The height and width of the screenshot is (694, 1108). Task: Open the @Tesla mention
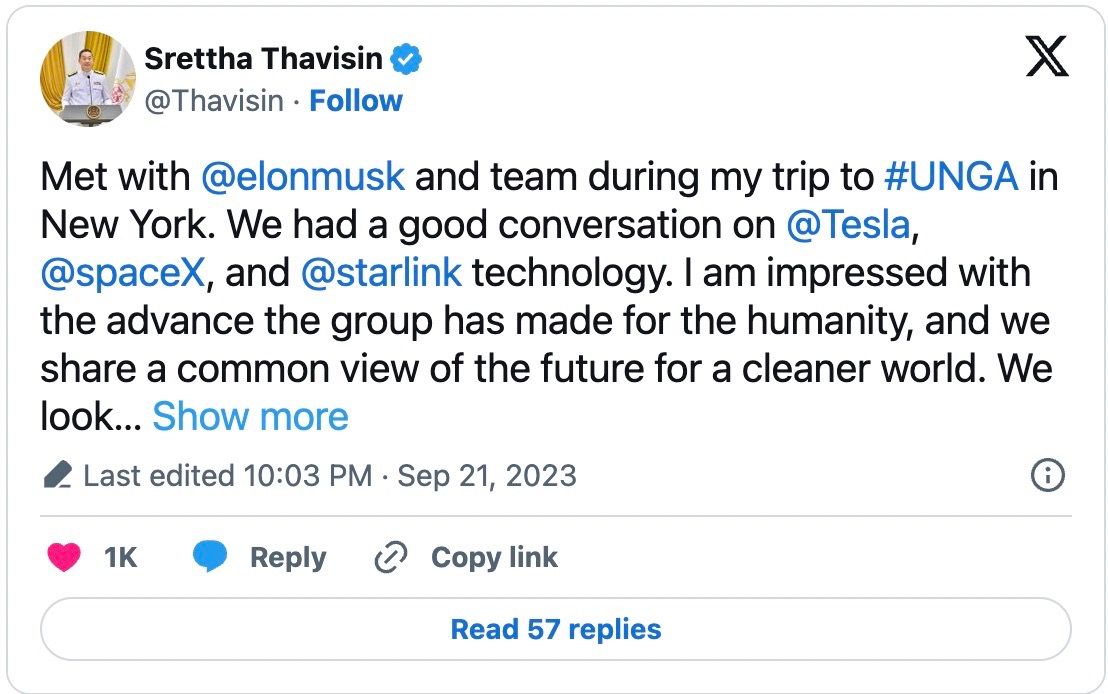[848, 225]
